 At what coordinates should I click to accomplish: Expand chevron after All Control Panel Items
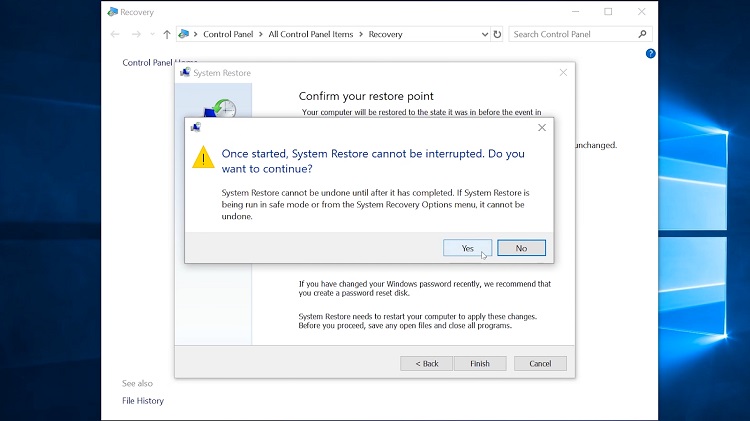(361, 34)
